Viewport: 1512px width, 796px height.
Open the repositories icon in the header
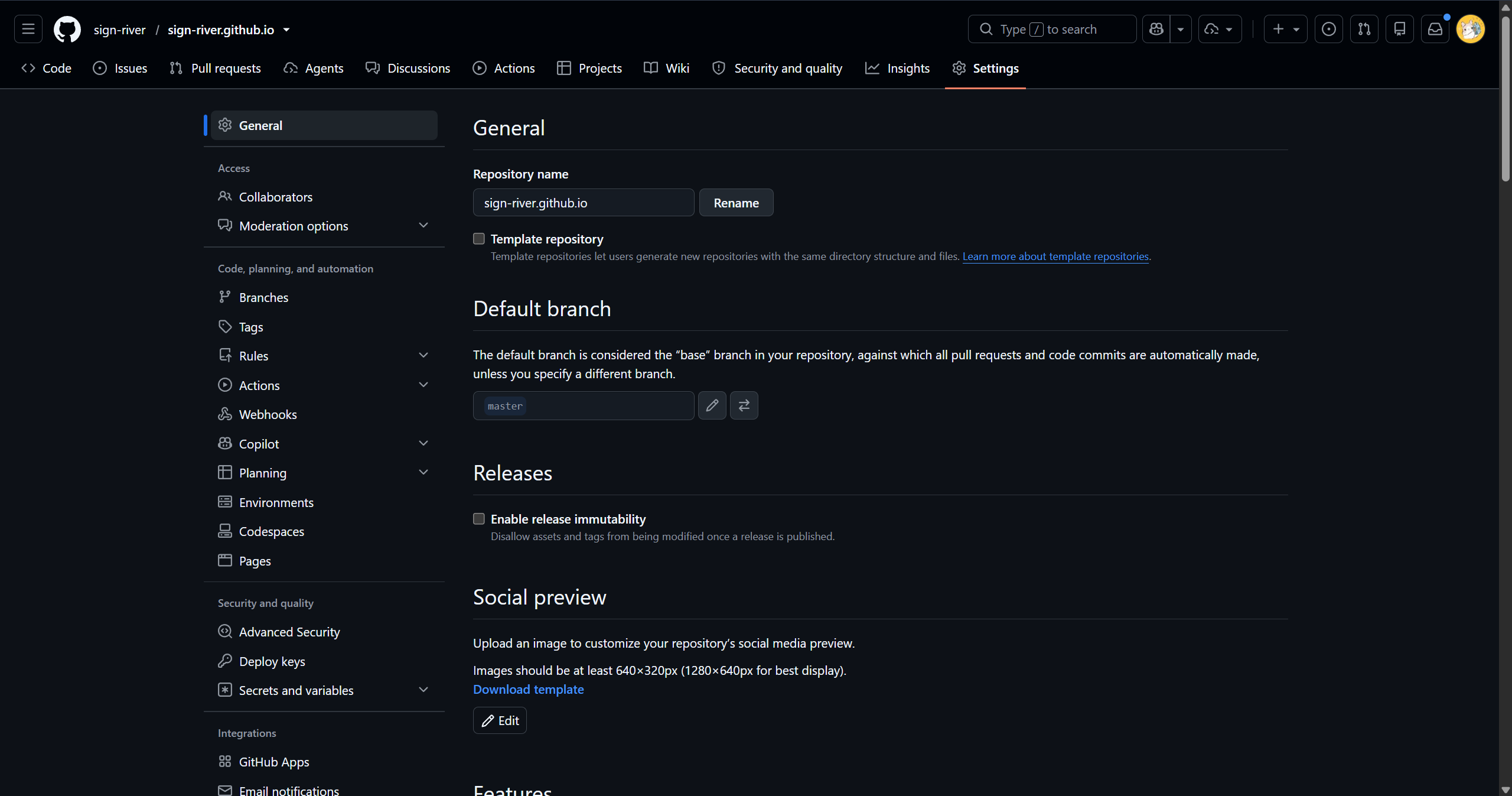[1400, 29]
